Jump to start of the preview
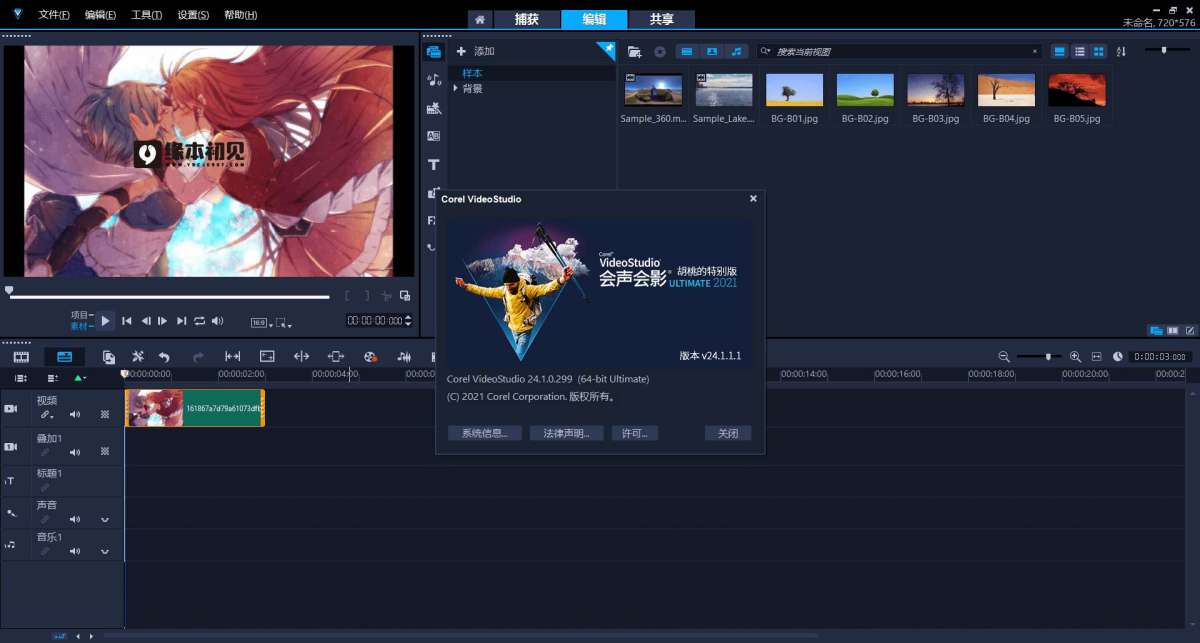Viewport: 1200px width, 643px height. (x=127, y=321)
